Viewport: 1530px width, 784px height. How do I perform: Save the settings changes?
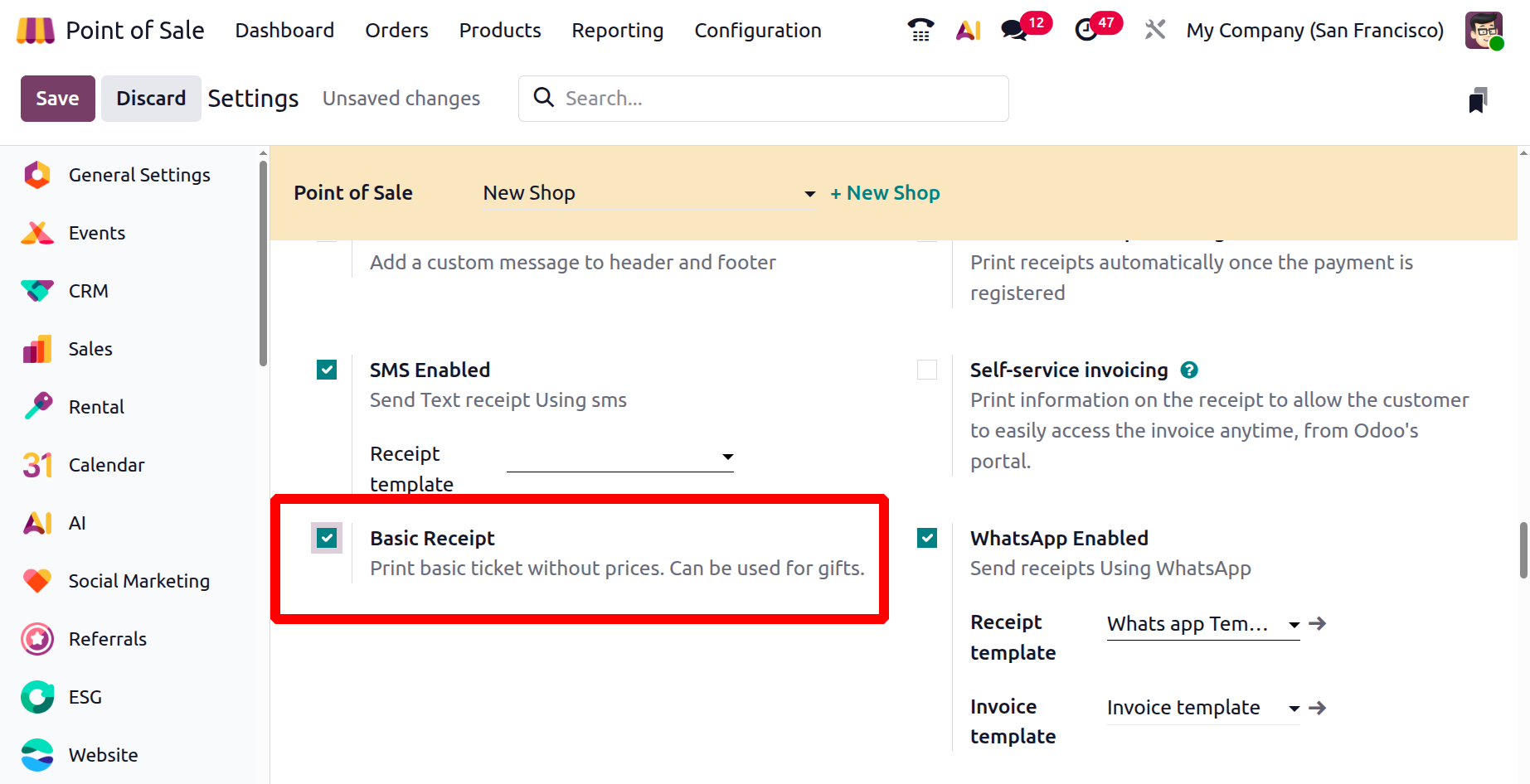57,99
